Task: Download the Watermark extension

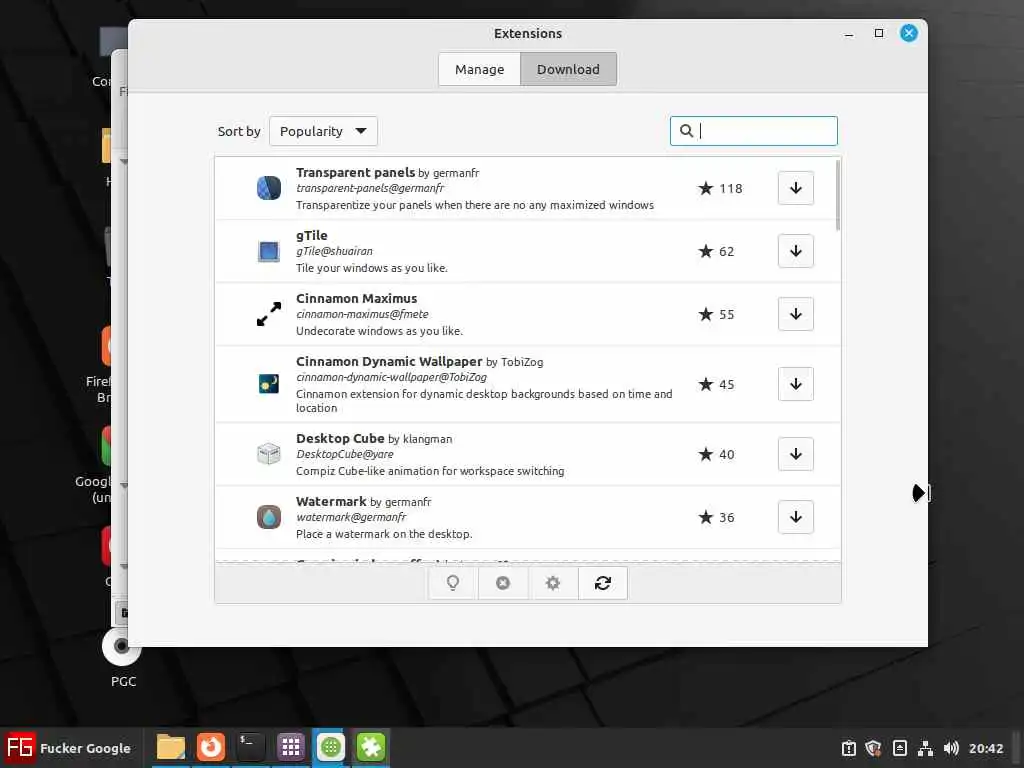Action: (x=795, y=517)
